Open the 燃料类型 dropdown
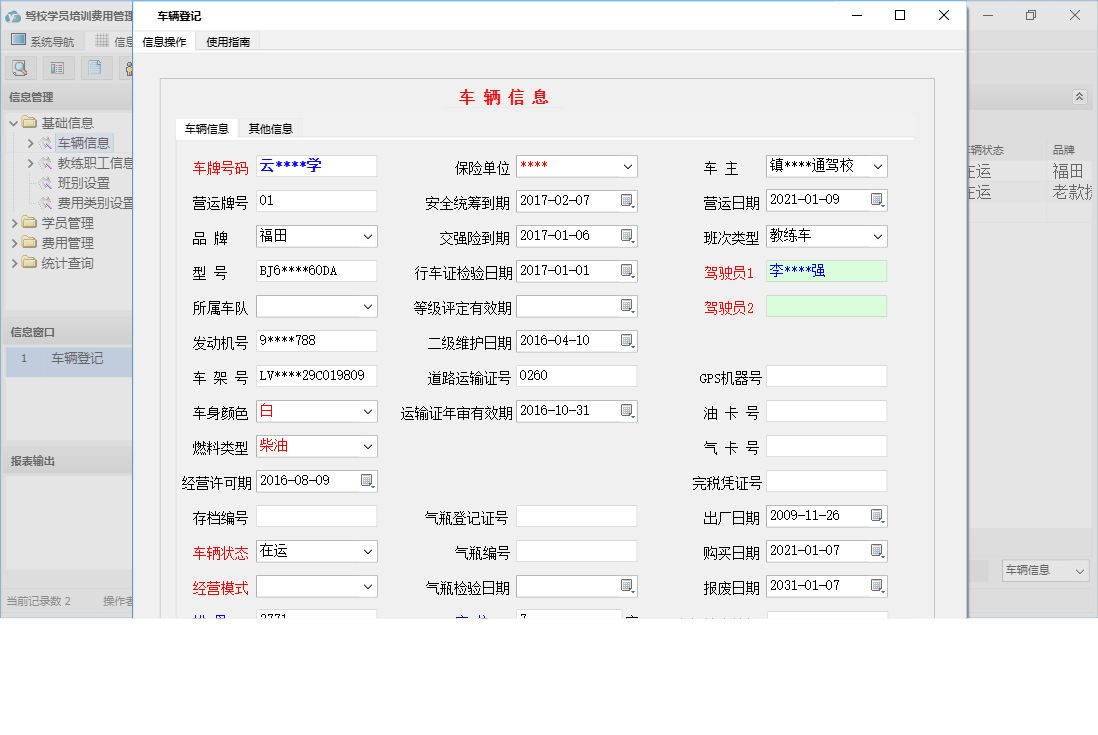1098x735 pixels. tap(368, 446)
